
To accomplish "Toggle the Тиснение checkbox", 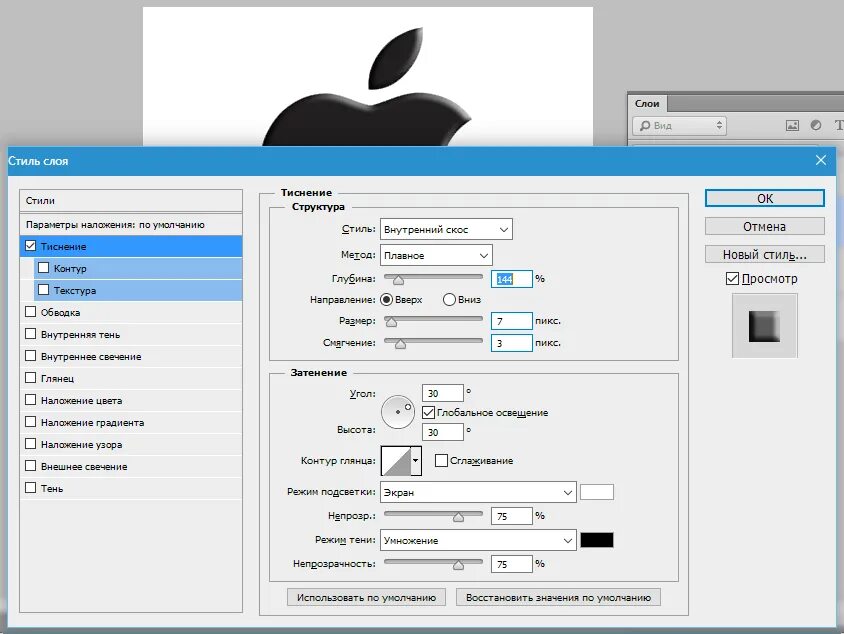I will pyautogui.click(x=31, y=246).
